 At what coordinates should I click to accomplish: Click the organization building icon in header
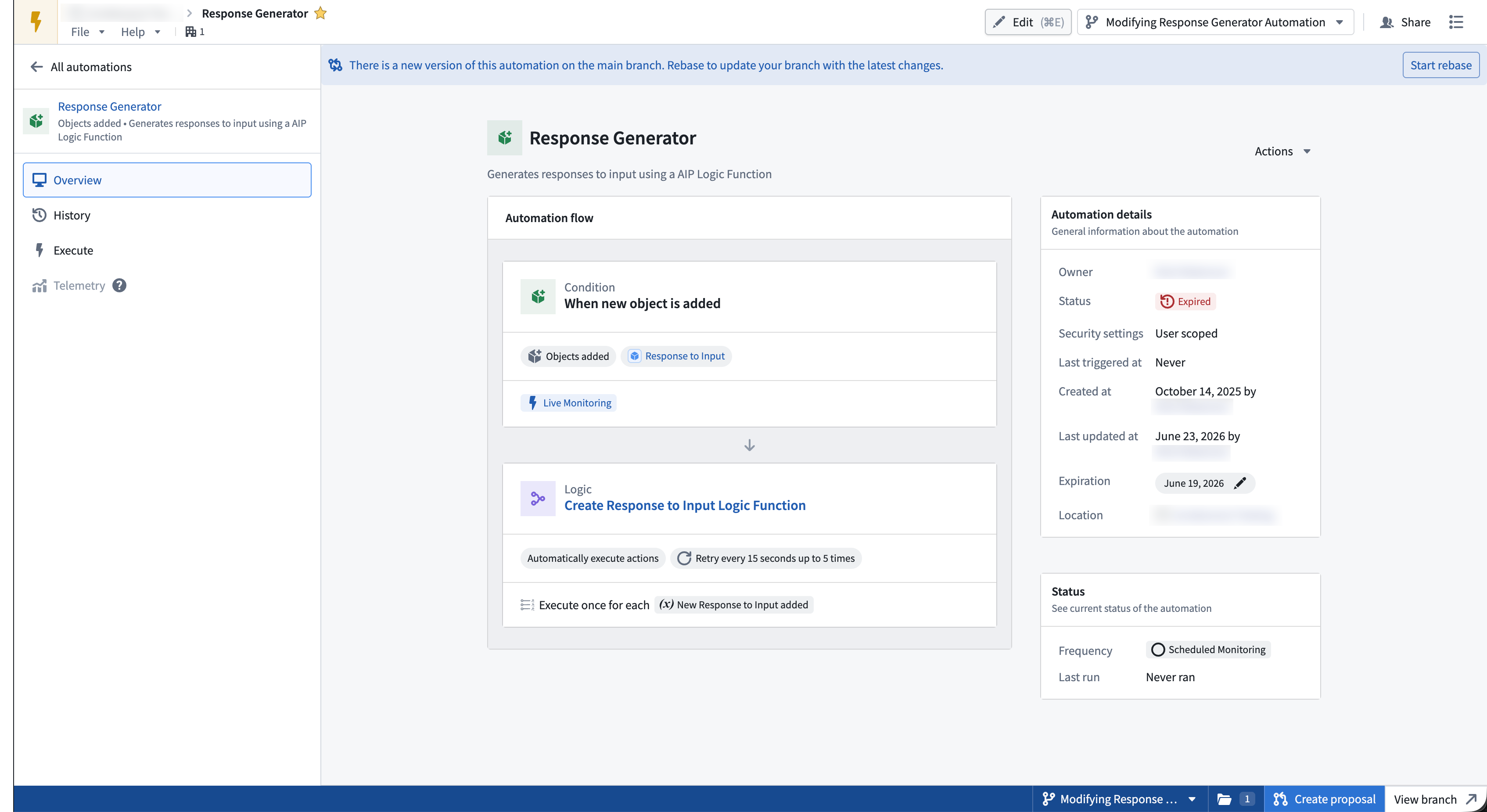pos(190,32)
